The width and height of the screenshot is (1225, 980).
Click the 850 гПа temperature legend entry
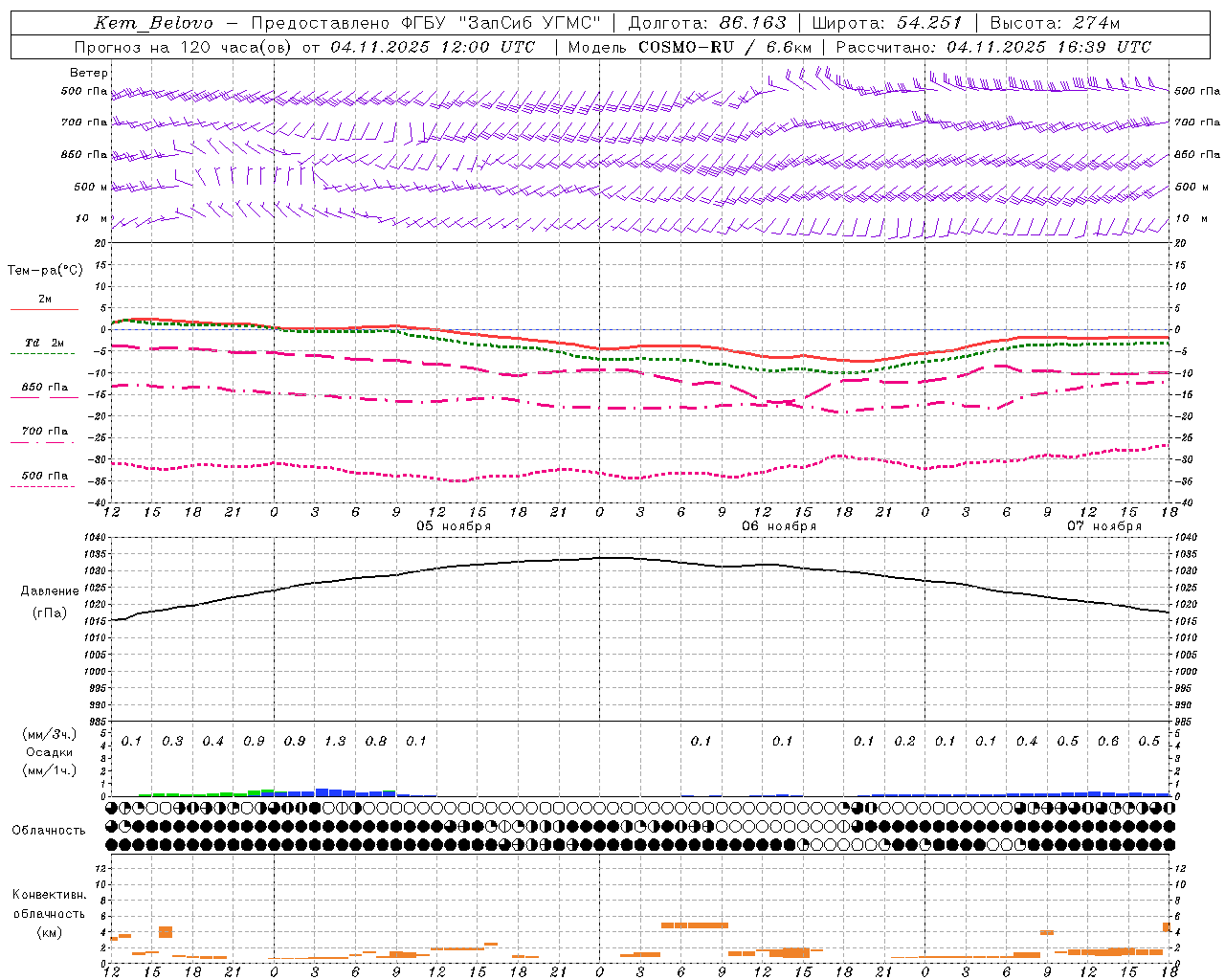tap(44, 388)
